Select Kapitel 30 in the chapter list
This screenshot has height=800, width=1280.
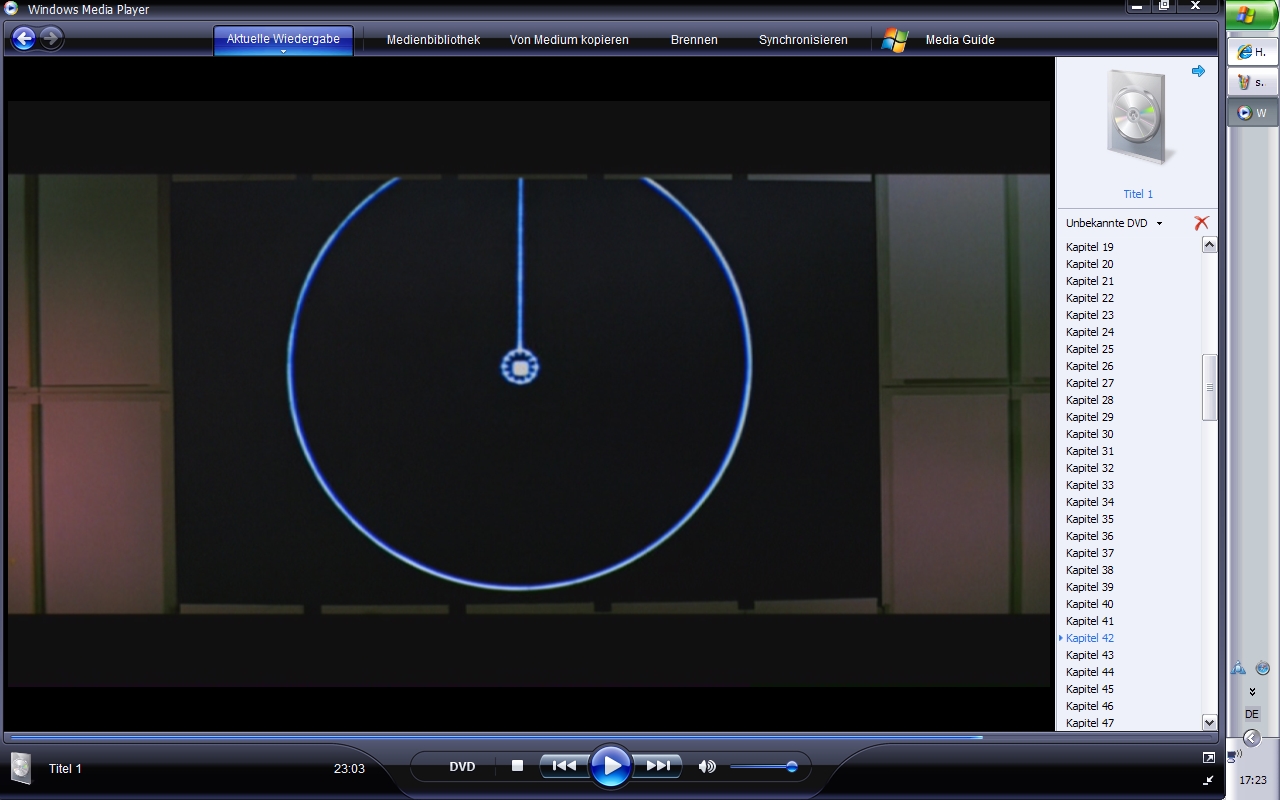pos(1090,434)
